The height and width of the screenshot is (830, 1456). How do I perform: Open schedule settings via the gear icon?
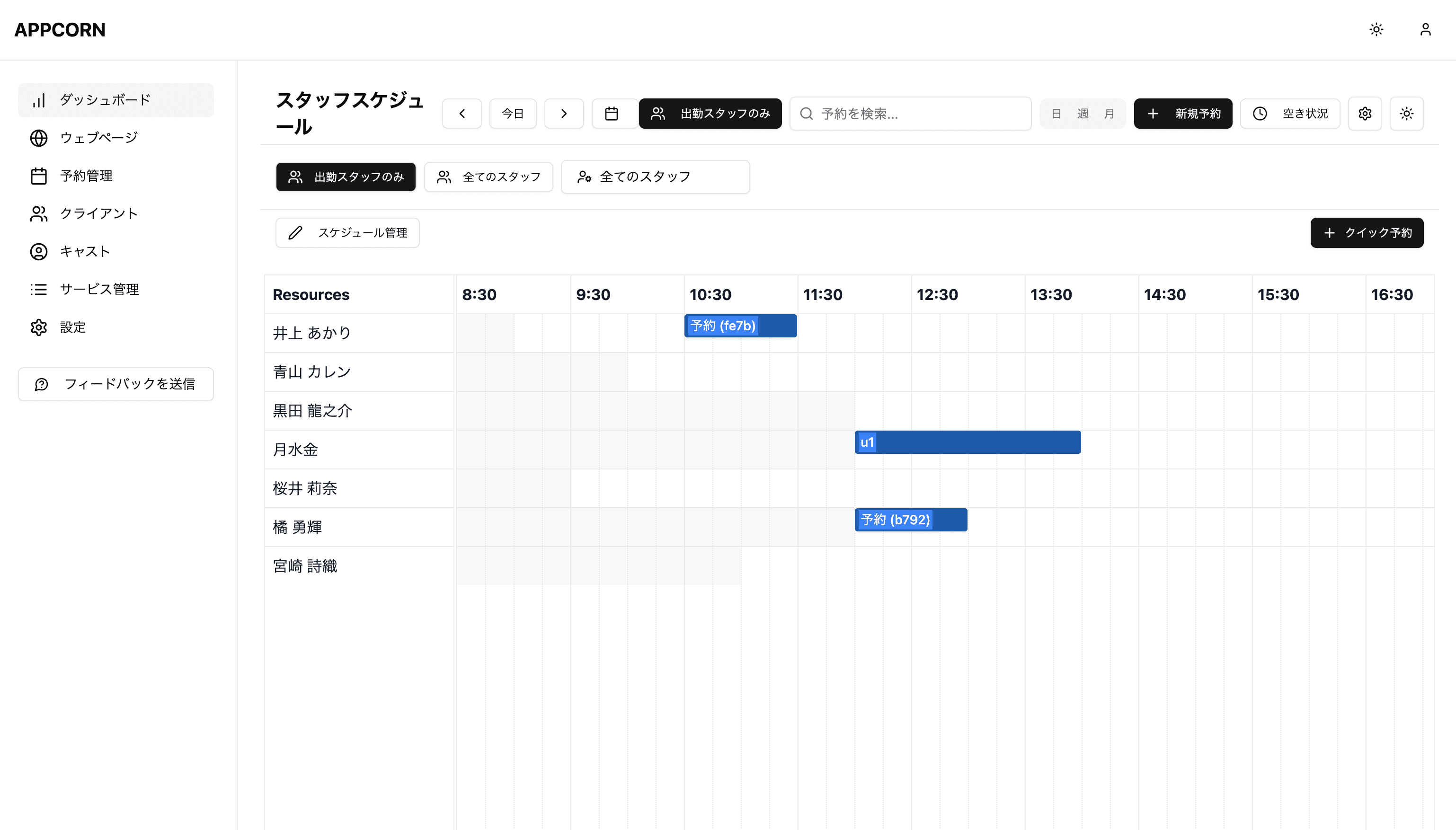click(x=1365, y=113)
